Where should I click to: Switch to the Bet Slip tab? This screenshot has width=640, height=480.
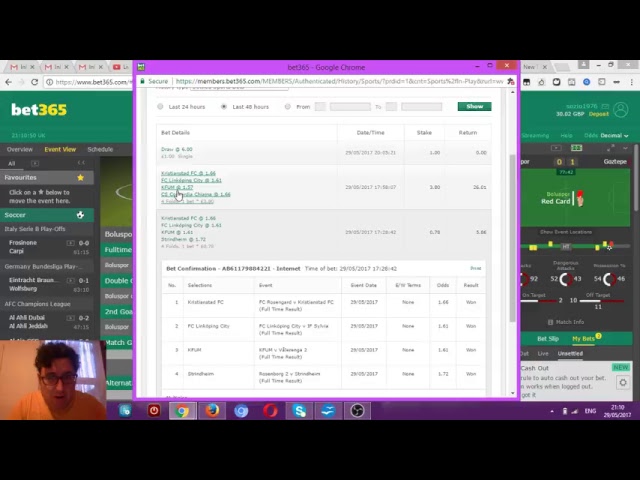(548, 339)
